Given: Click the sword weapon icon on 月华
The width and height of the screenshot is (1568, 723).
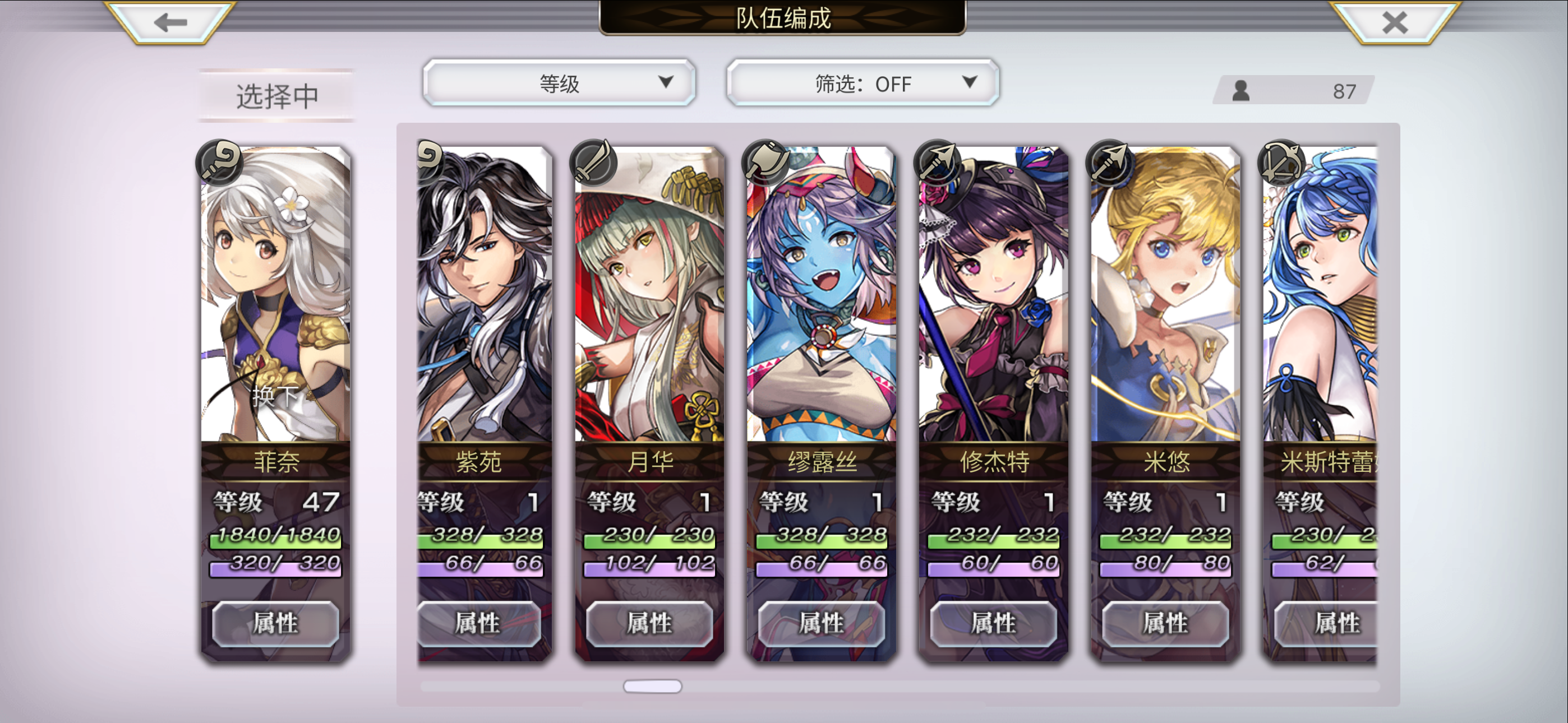Looking at the screenshot, I should coord(593,162).
